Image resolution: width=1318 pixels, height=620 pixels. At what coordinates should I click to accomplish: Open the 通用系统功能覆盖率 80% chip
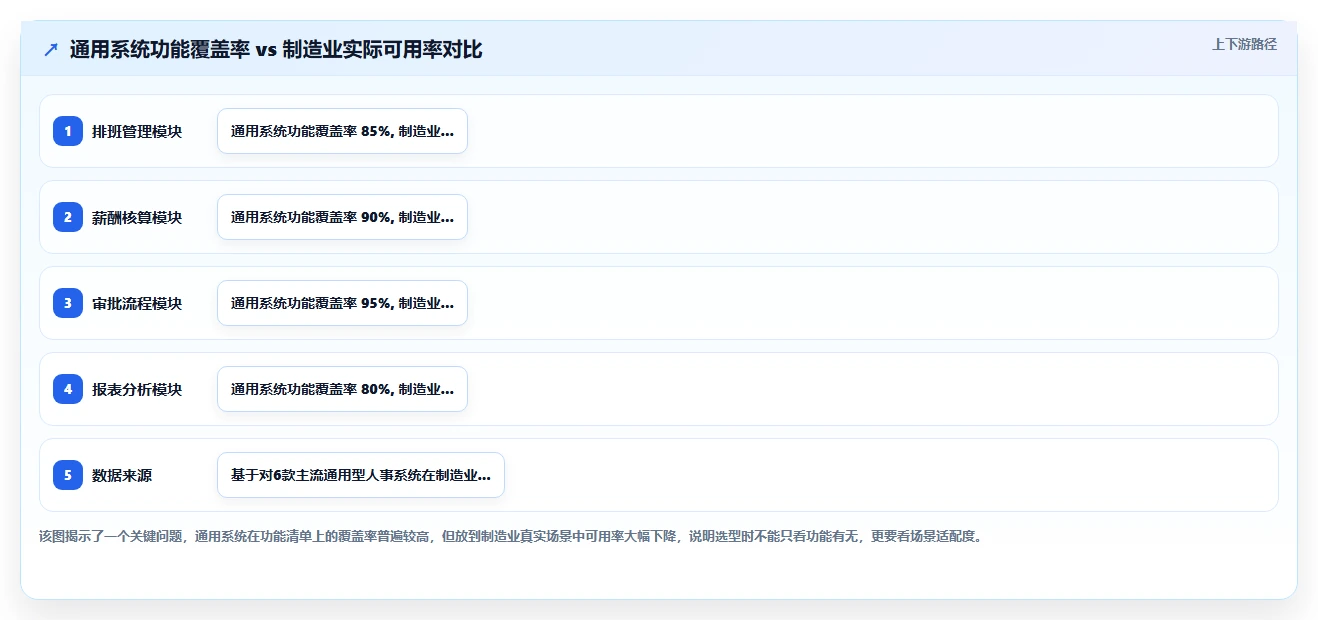342,389
